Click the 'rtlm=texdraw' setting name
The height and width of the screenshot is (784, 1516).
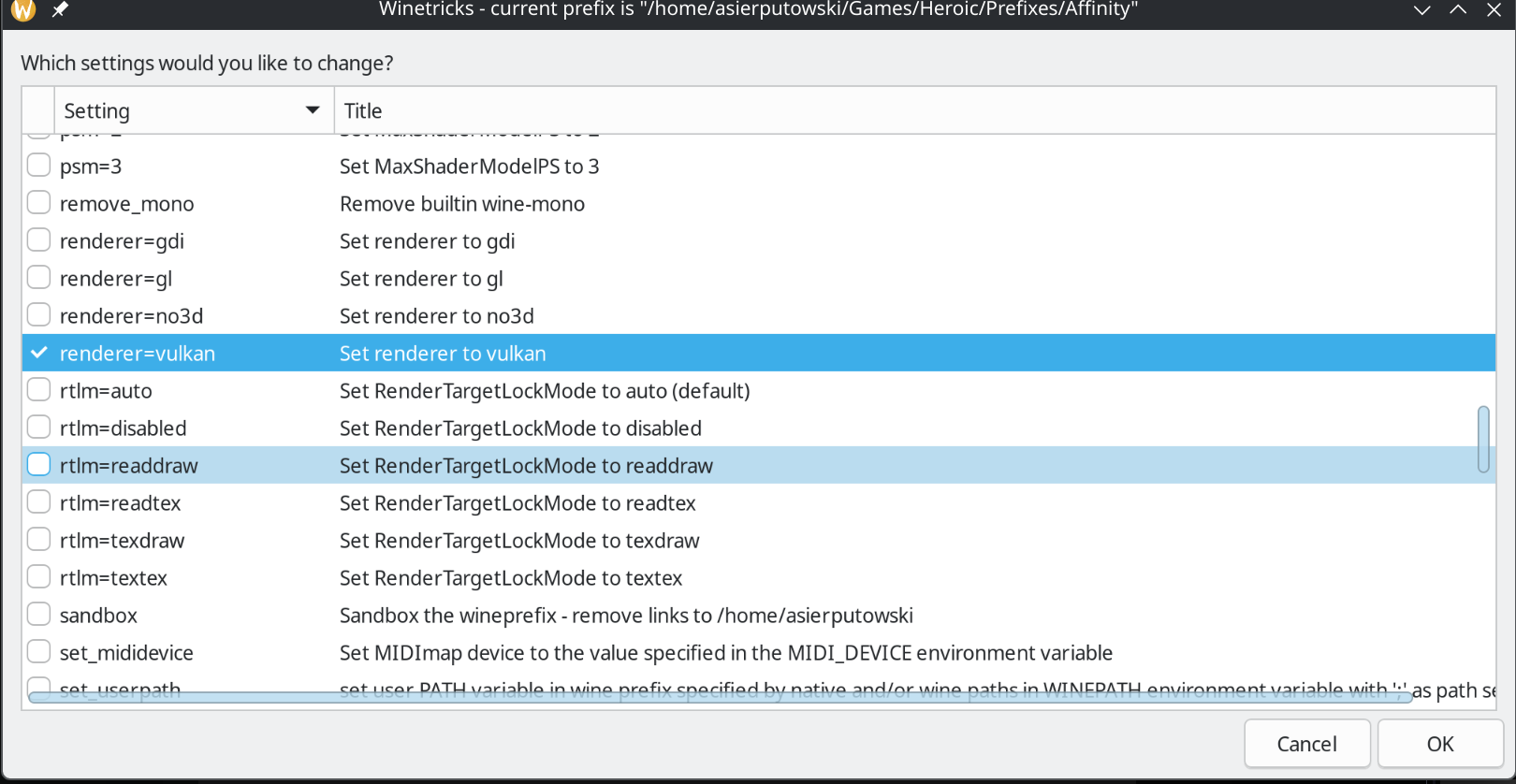[x=123, y=541]
